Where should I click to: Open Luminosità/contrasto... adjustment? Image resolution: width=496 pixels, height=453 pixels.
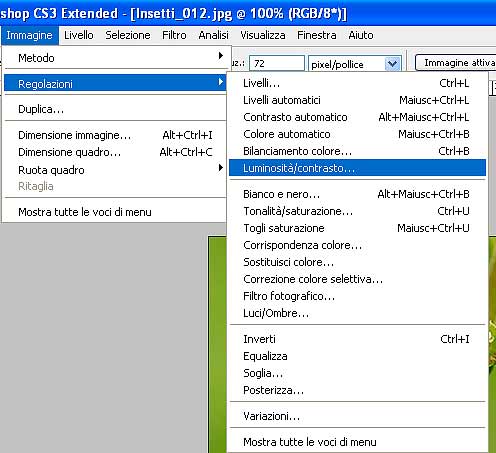(357, 168)
